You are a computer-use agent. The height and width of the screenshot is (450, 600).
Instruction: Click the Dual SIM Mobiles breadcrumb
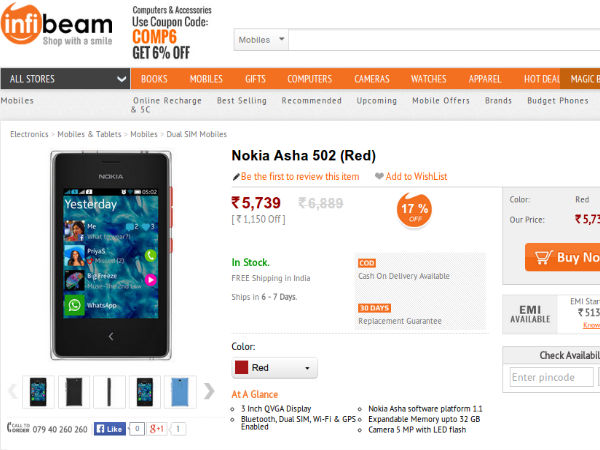click(x=196, y=134)
